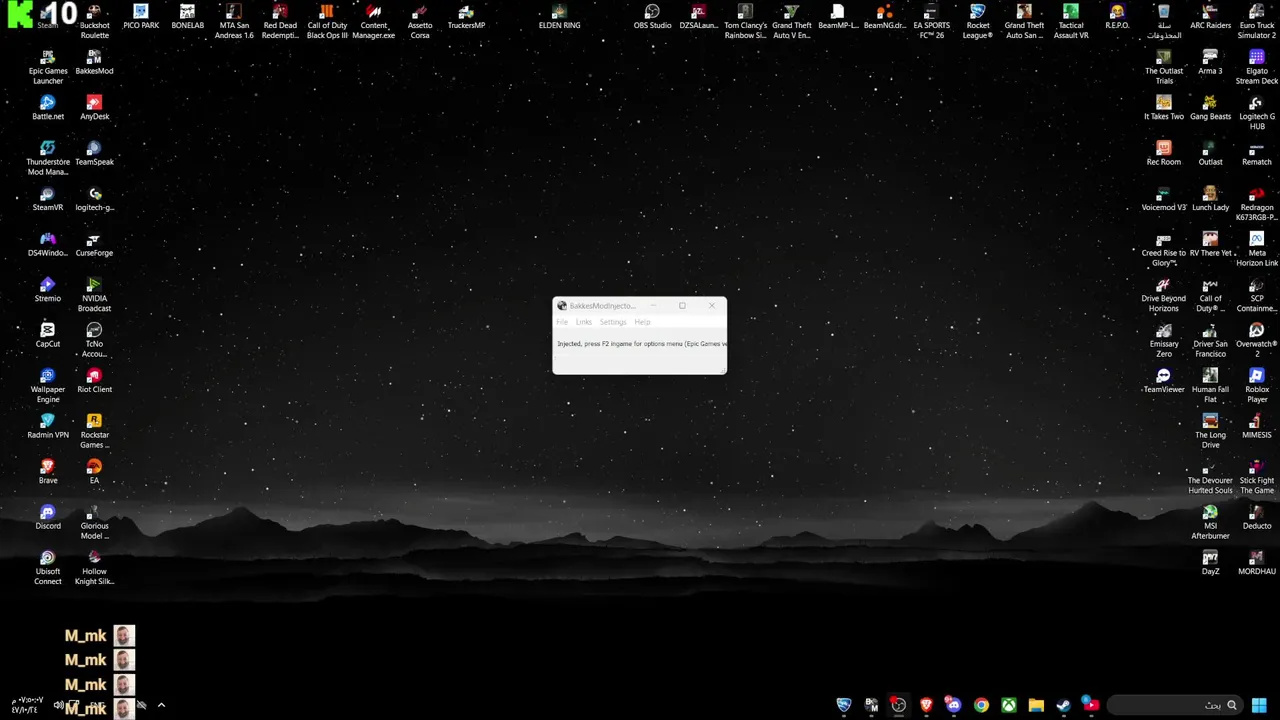Open the Links menu in BakkesModInjector
Viewport: 1280px width, 720px height.
pyautogui.click(x=584, y=322)
